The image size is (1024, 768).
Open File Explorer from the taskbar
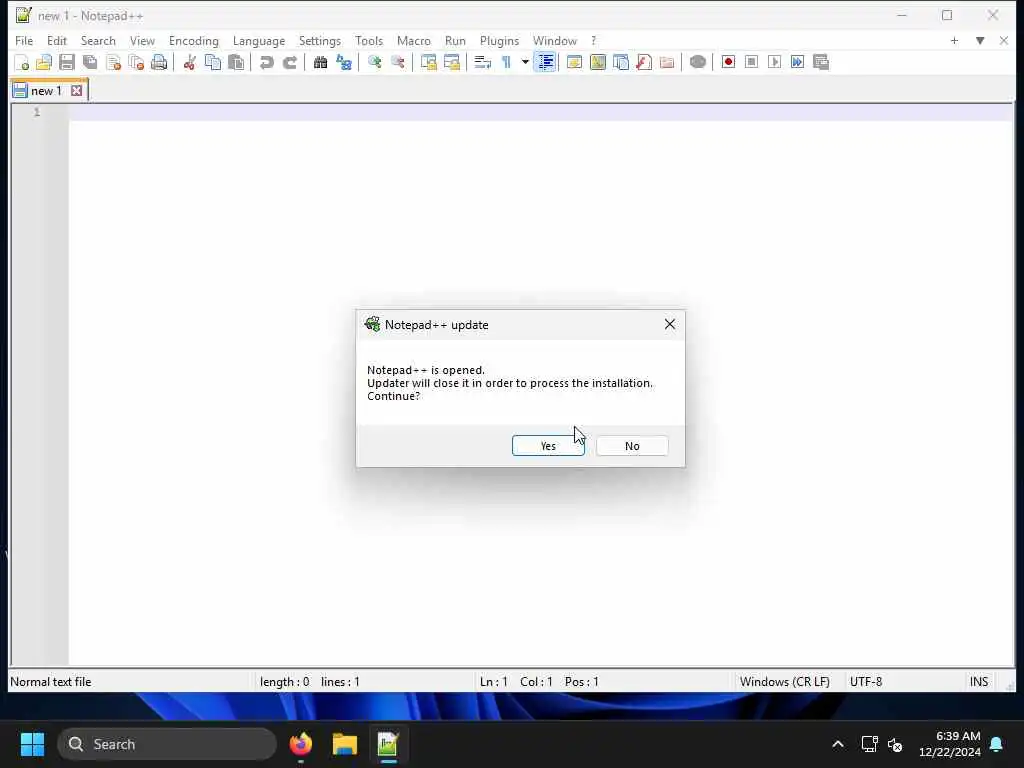345,744
